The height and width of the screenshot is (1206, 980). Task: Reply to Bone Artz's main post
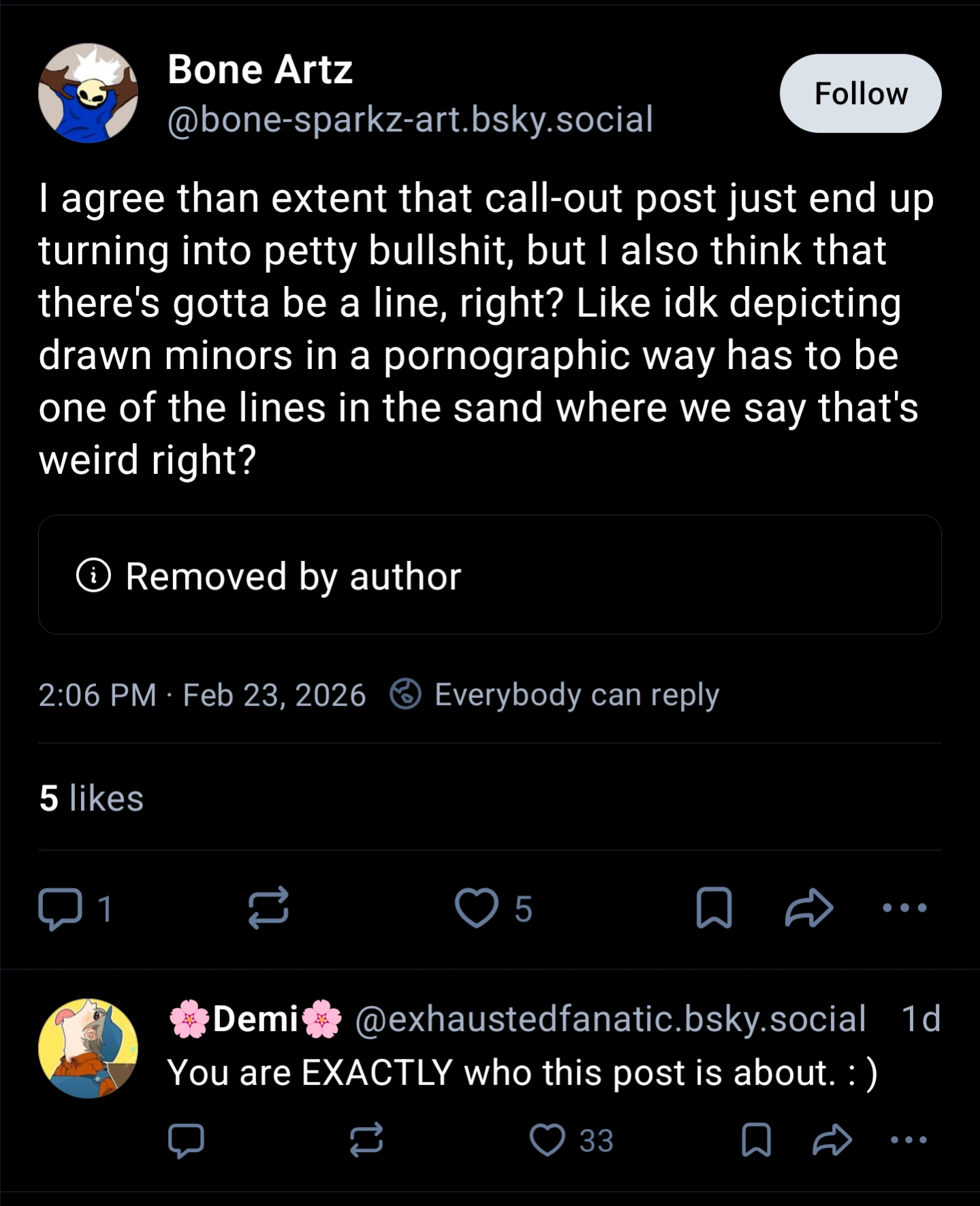point(61,908)
